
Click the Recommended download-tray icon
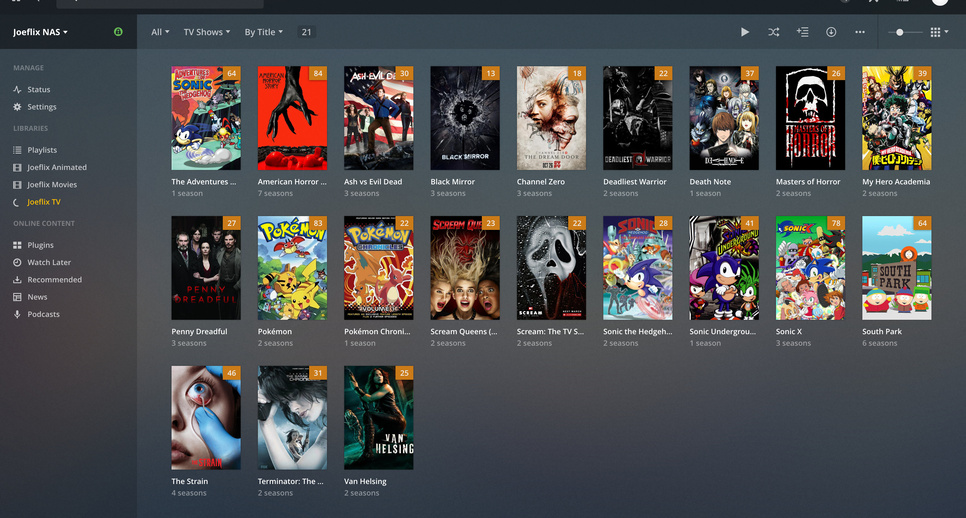17,279
